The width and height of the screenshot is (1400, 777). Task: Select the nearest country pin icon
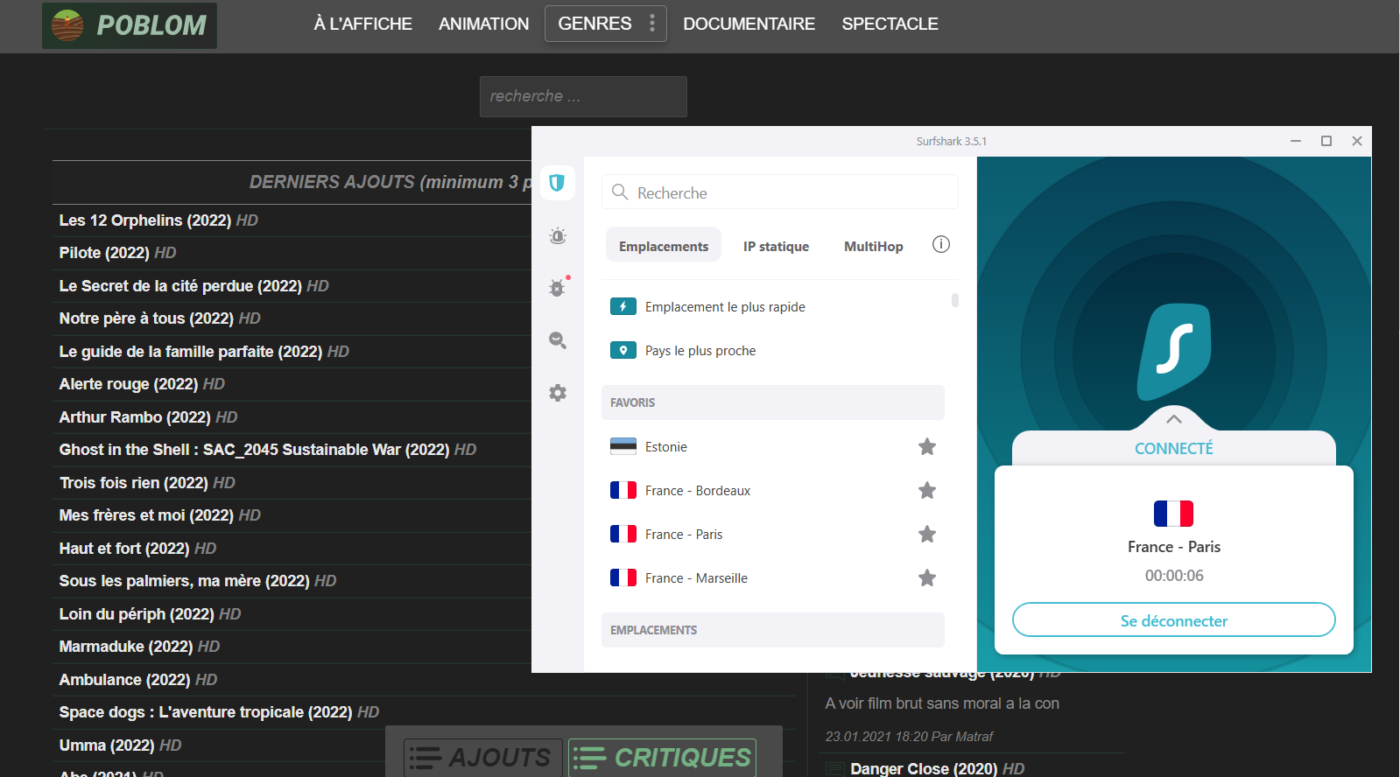coord(623,351)
